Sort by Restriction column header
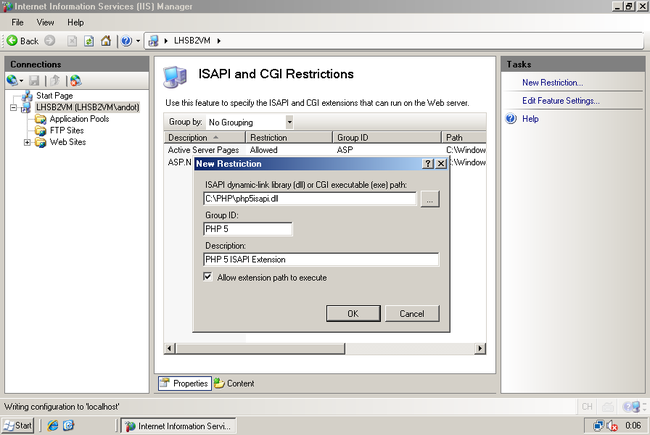The width and height of the screenshot is (650, 435). (x=289, y=137)
